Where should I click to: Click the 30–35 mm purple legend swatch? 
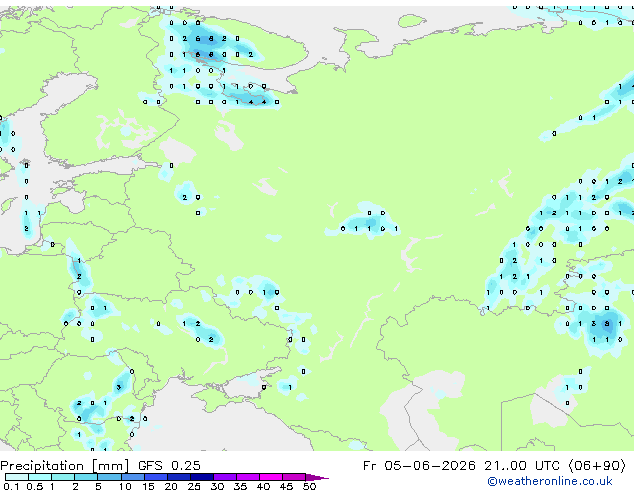point(225,477)
